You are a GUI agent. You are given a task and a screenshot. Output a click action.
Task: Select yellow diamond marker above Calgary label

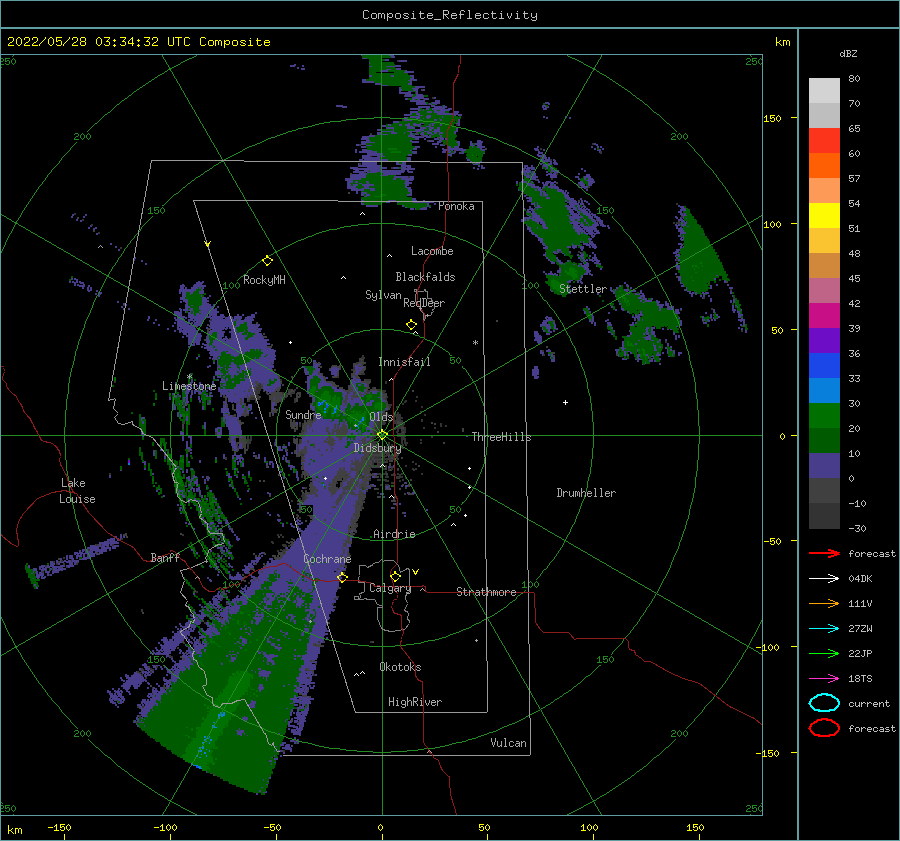point(395,576)
